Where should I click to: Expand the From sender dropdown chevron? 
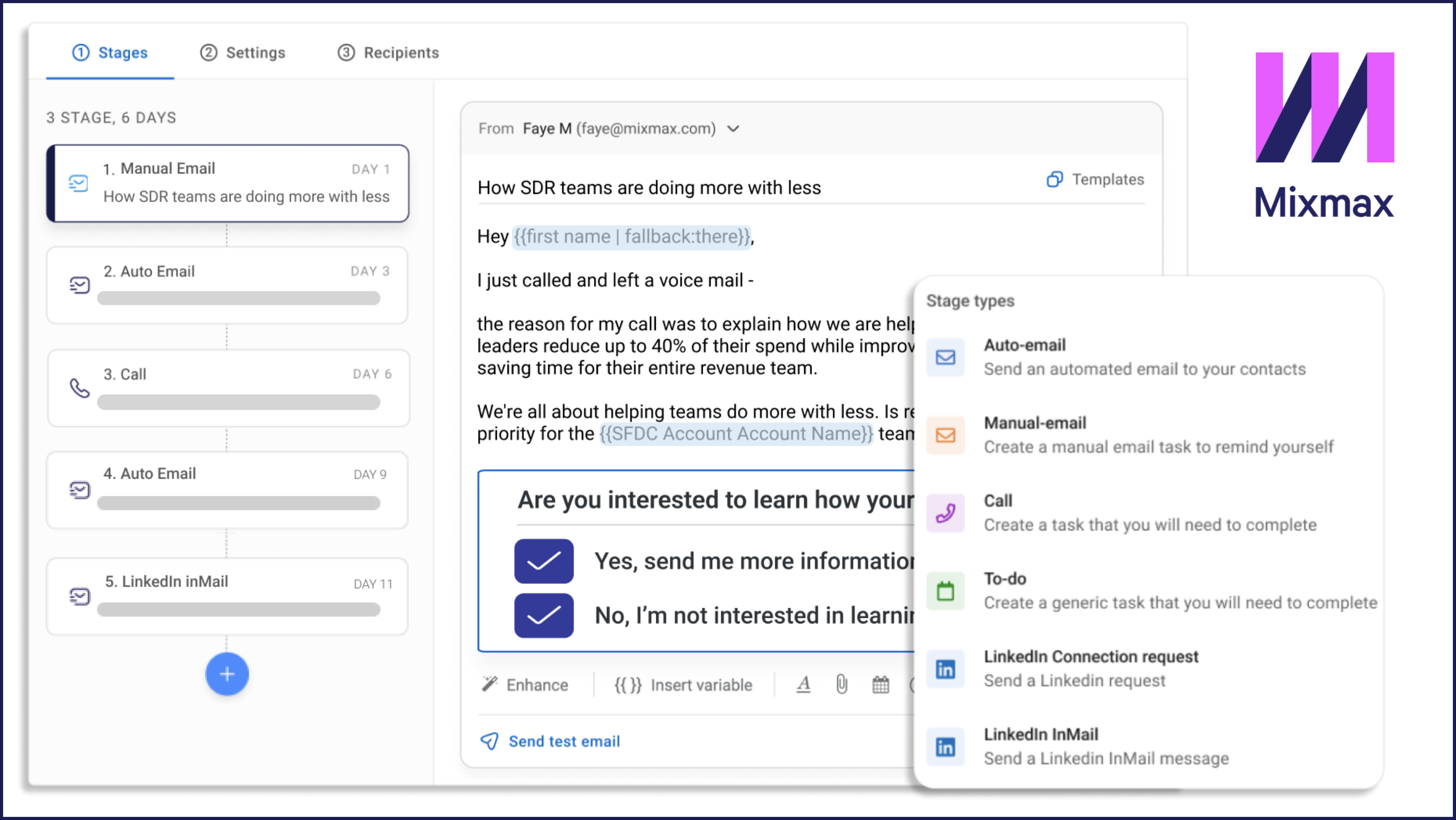tap(733, 129)
